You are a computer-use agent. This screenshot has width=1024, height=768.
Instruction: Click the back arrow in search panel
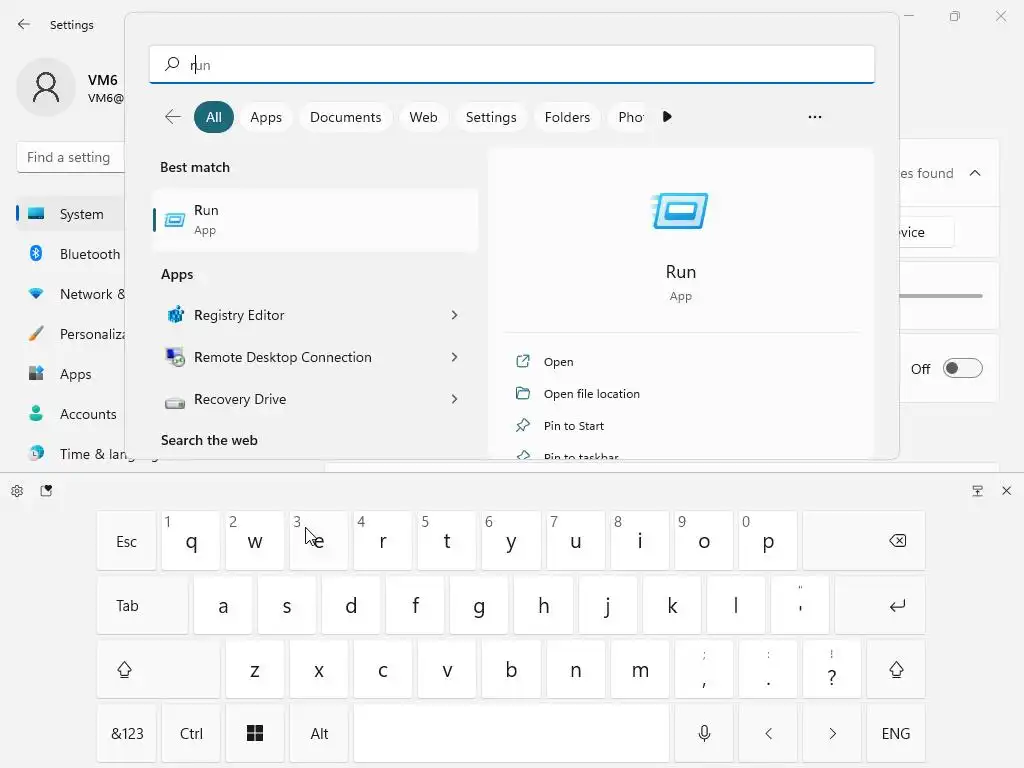(x=172, y=117)
